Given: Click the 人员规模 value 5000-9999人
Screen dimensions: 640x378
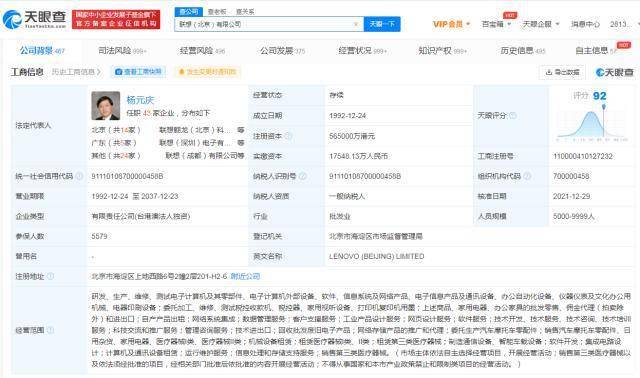Looking at the screenshot, I should [573, 216].
